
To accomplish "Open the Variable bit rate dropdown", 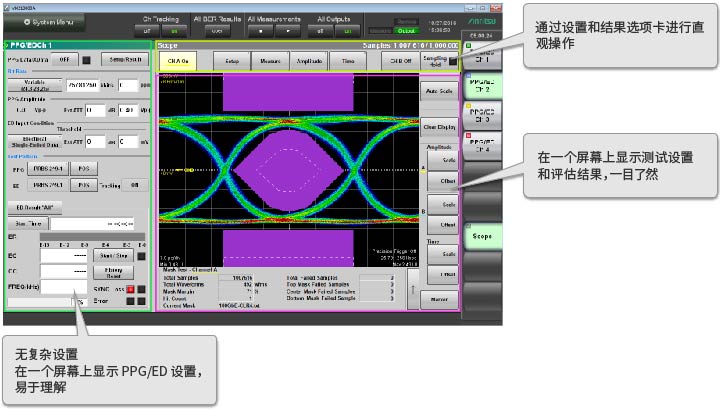I will coord(35,85).
